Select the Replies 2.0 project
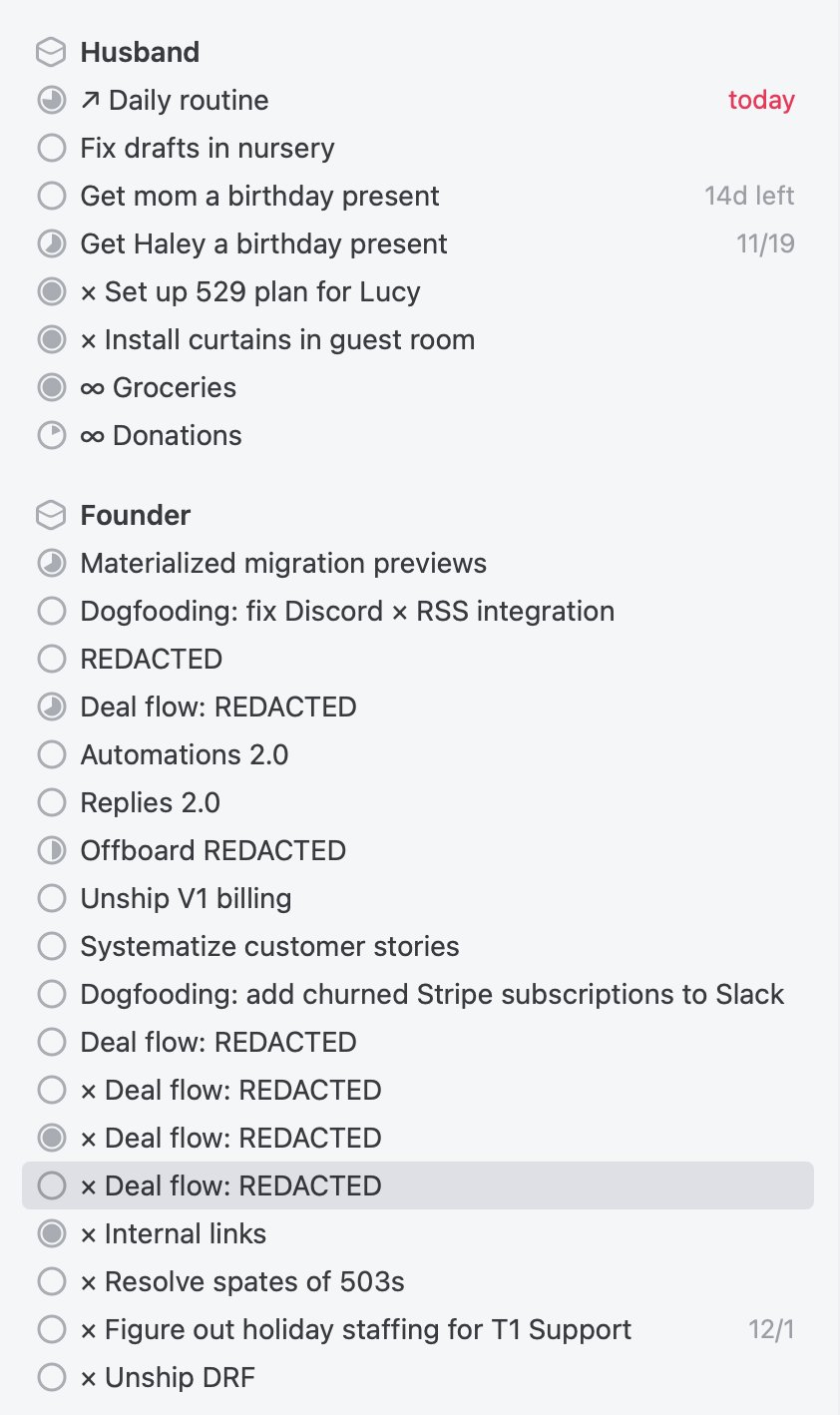The image size is (840, 1415). (151, 802)
